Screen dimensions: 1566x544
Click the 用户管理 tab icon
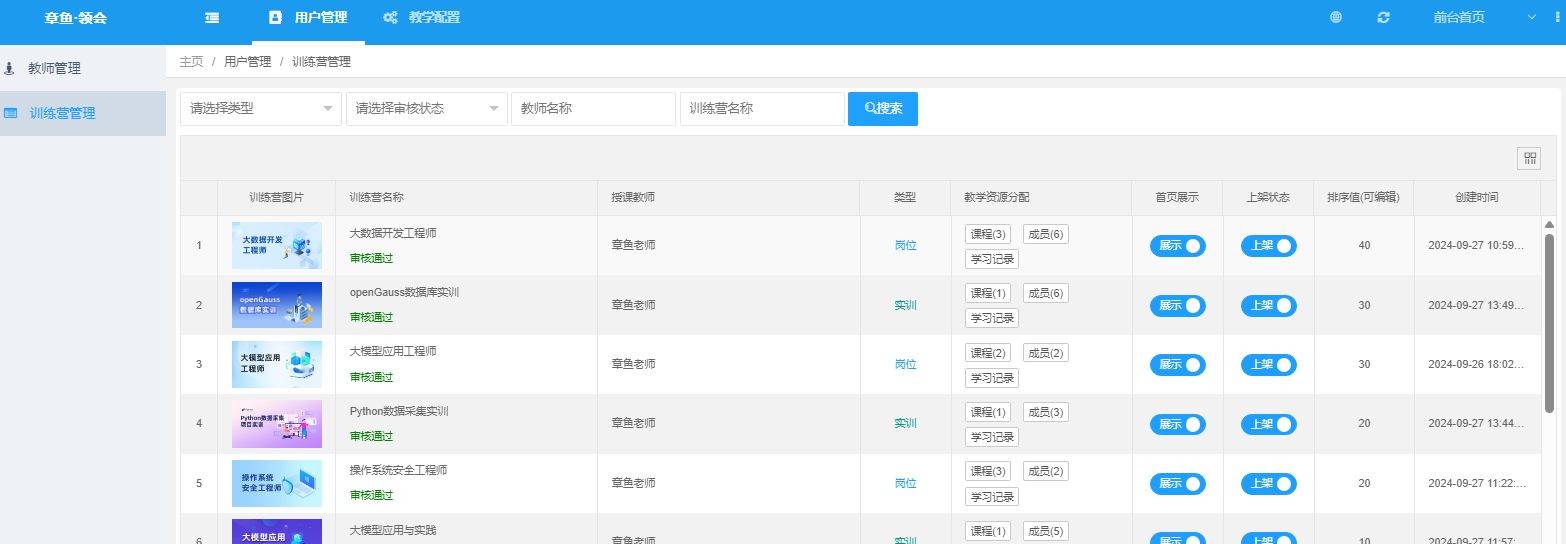pos(276,17)
